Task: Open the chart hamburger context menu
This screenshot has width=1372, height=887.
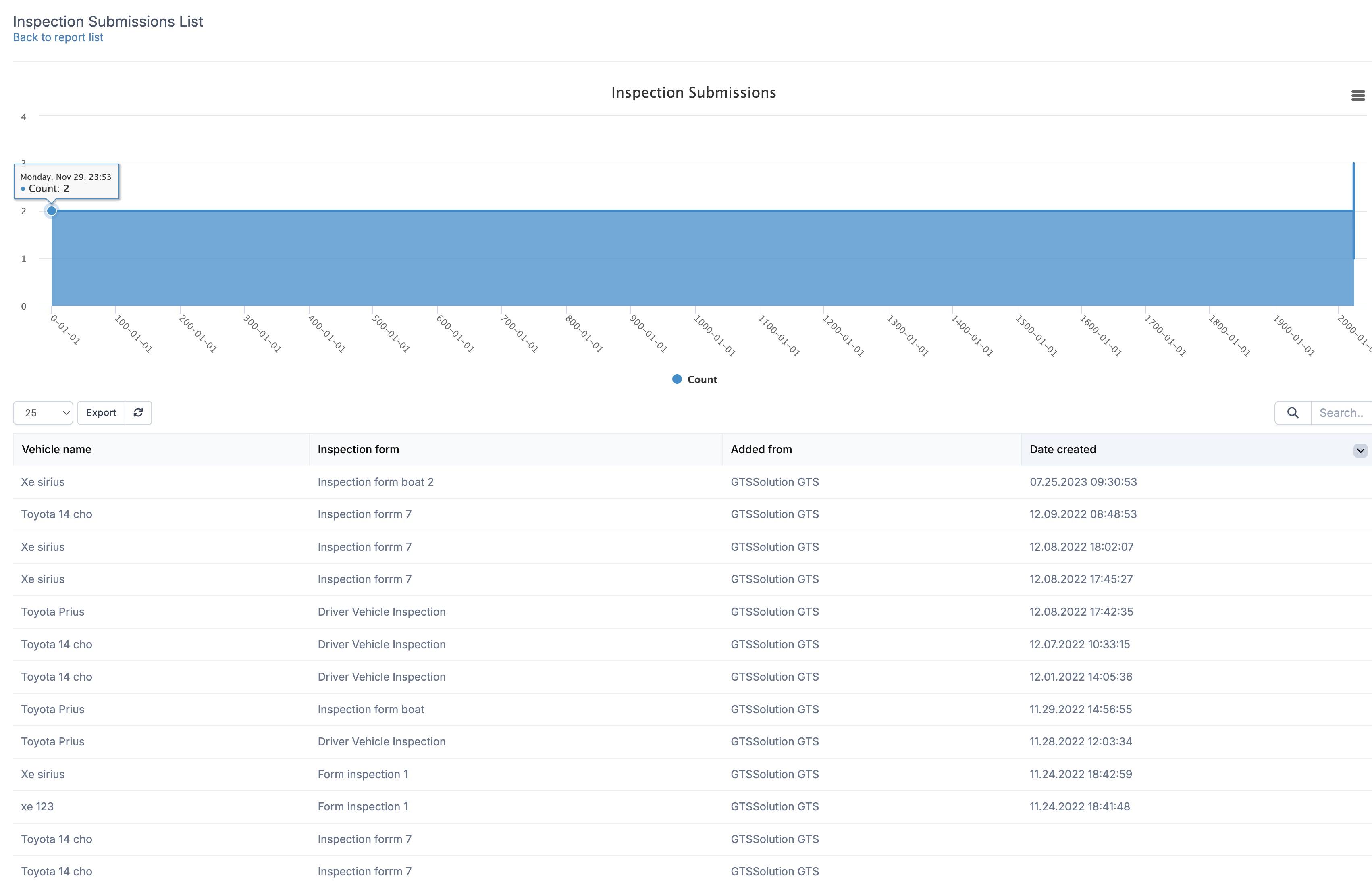Action: point(1357,96)
